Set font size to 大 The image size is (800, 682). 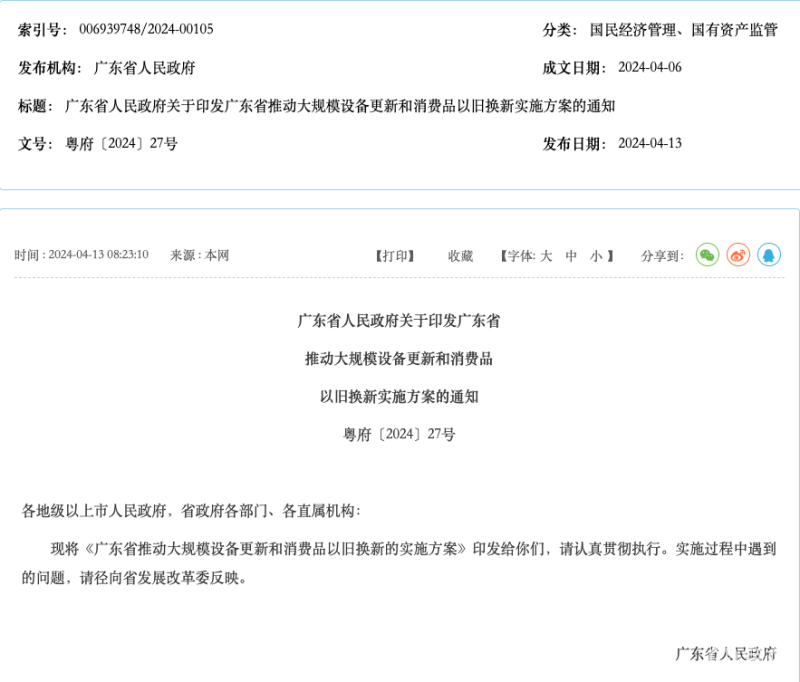546,256
